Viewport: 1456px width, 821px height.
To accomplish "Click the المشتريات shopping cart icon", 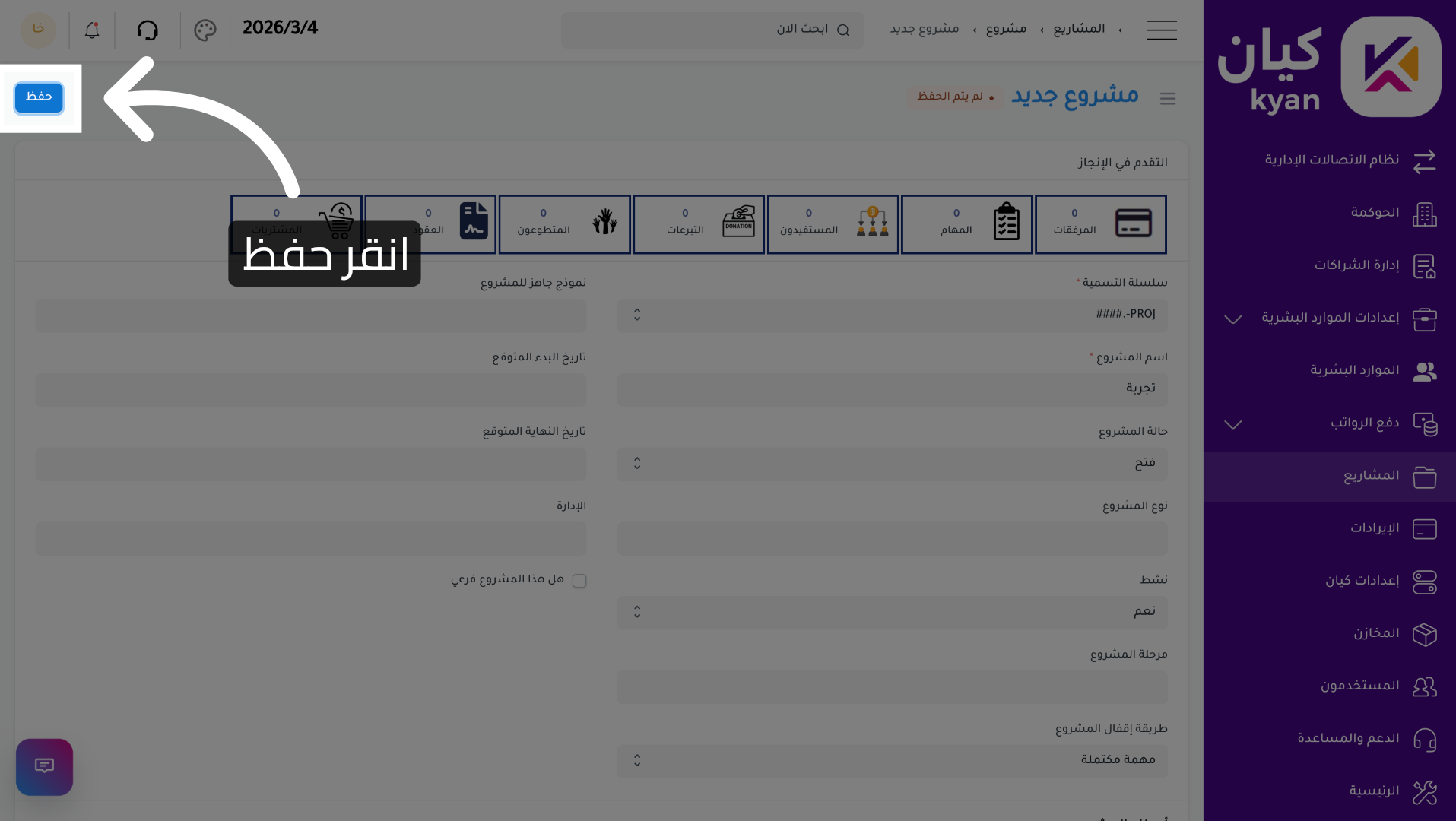I will 337,220.
